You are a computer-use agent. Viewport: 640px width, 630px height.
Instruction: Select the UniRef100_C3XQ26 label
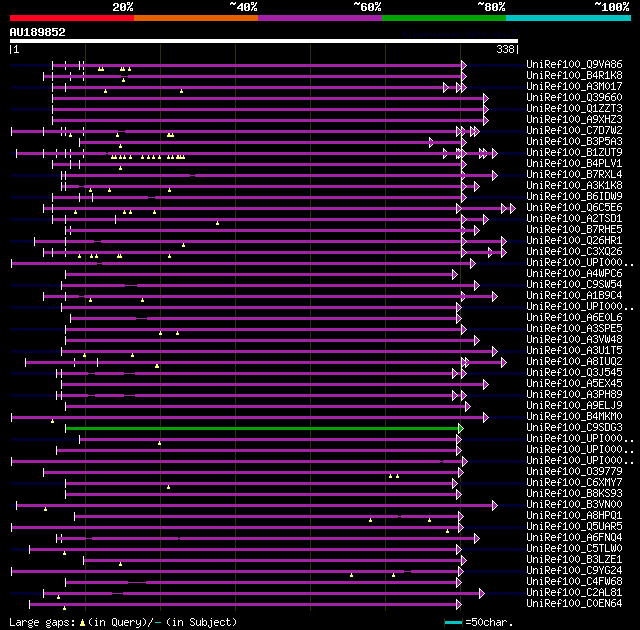point(574,252)
